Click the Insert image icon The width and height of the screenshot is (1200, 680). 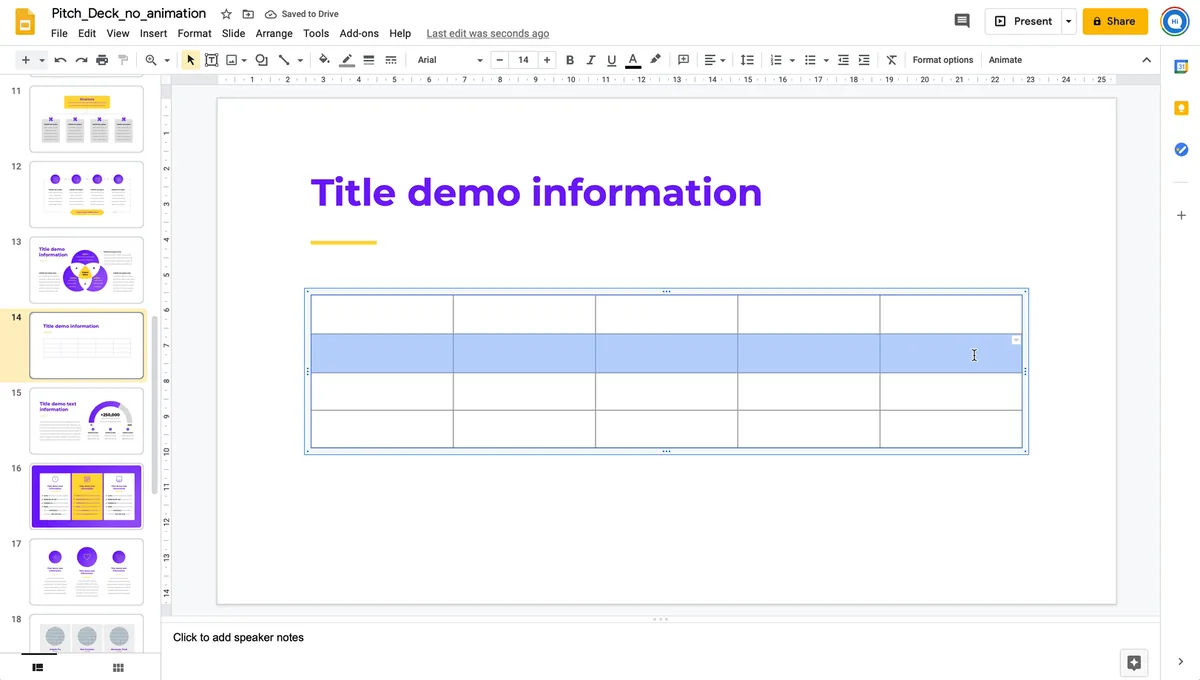tap(231, 60)
